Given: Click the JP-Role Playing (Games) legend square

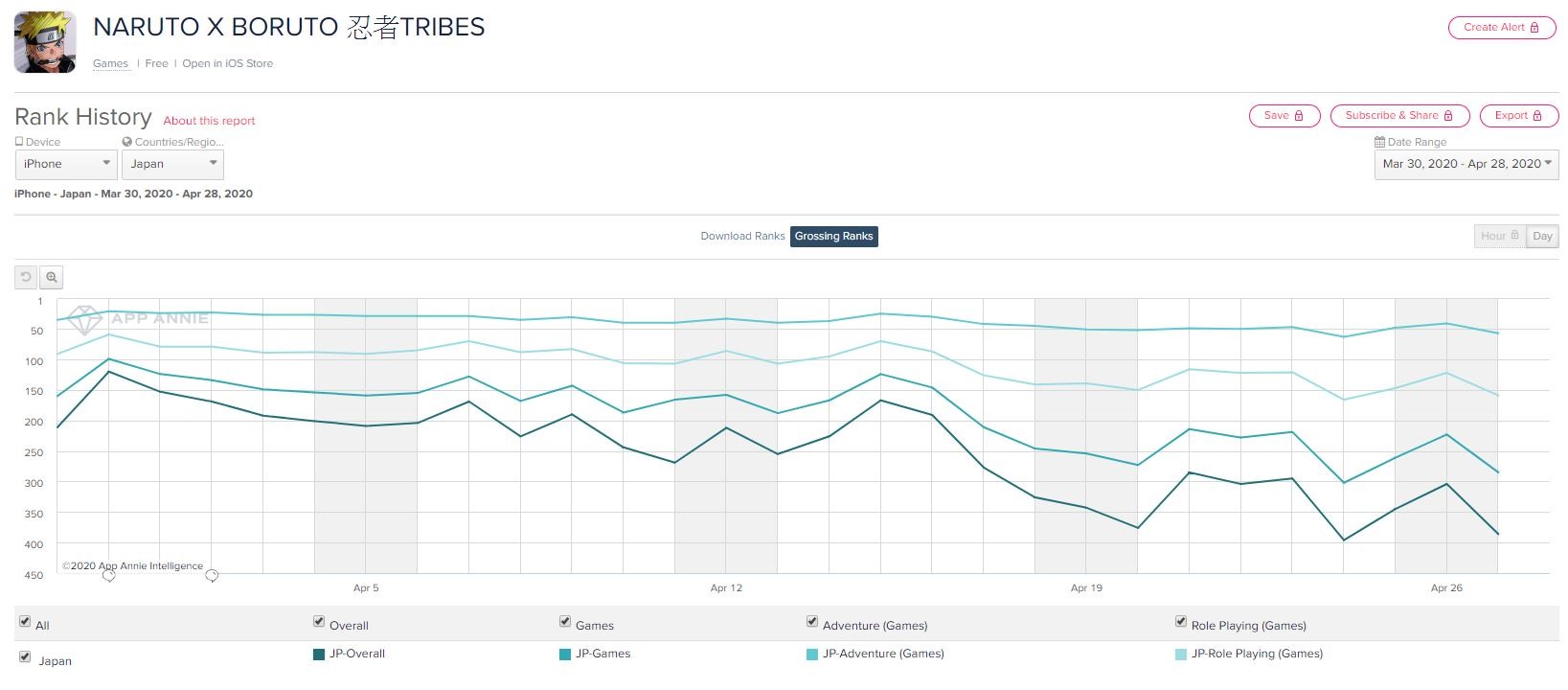Looking at the screenshot, I should (x=1181, y=655).
